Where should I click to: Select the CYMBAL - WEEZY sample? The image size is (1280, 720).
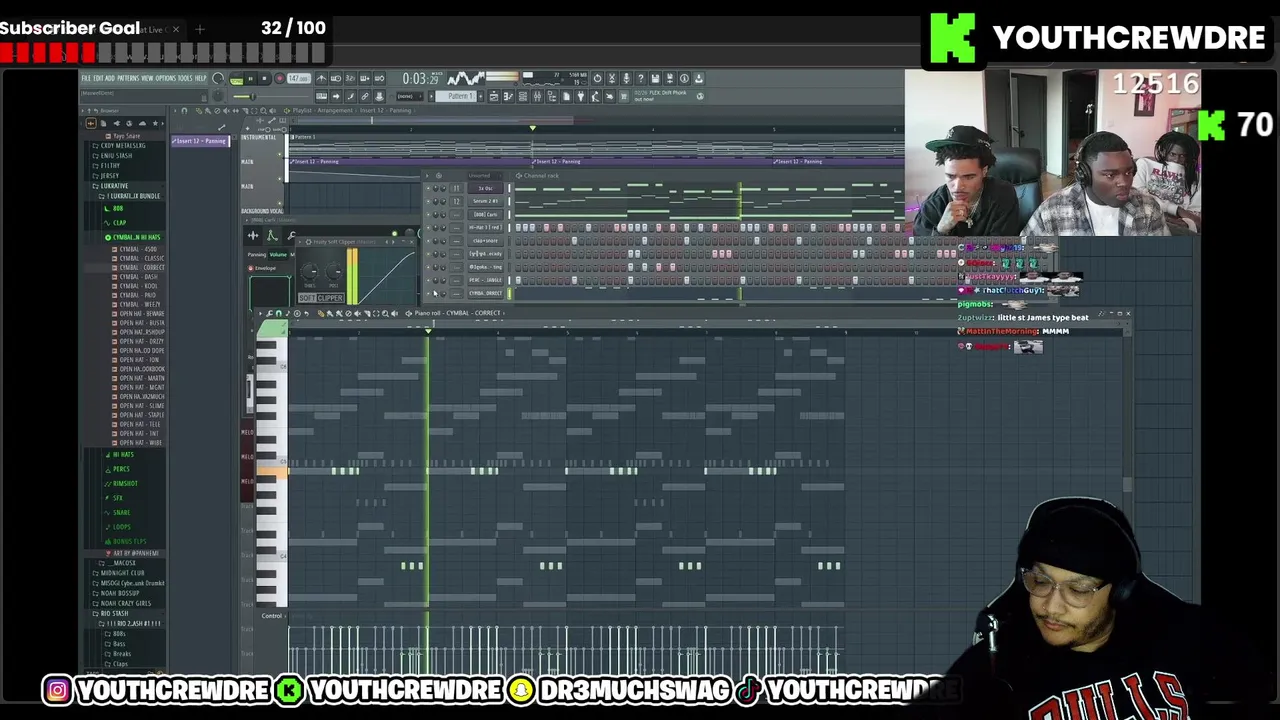tap(137, 304)
